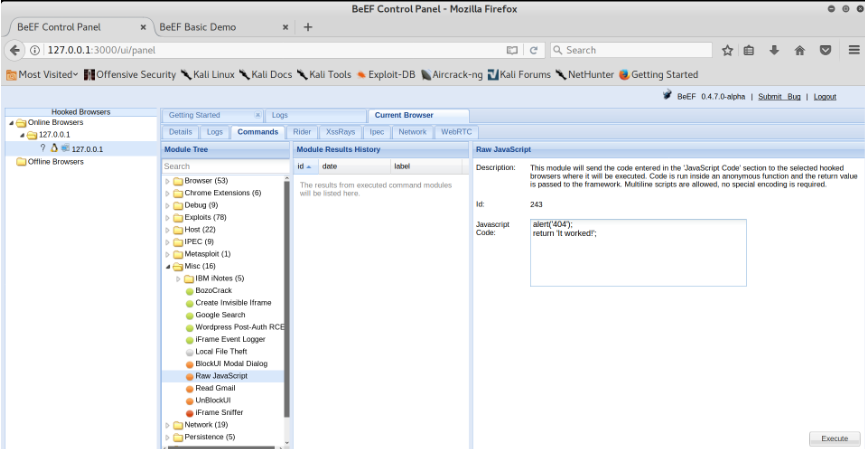
Task: Click the Firefox home icon
Action: [799, 50]
